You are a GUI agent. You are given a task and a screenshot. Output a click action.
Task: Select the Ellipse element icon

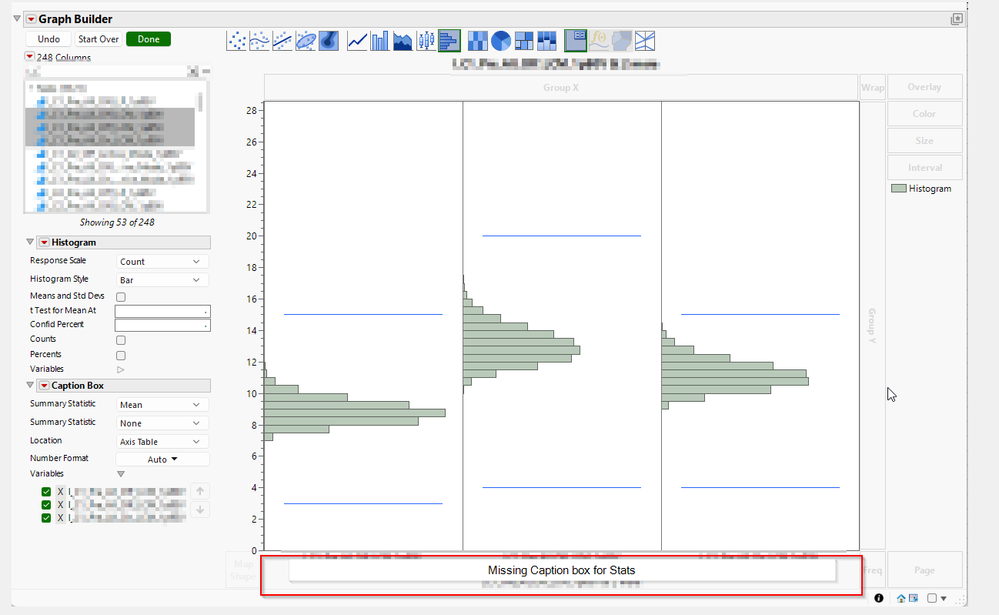point(306,41)
